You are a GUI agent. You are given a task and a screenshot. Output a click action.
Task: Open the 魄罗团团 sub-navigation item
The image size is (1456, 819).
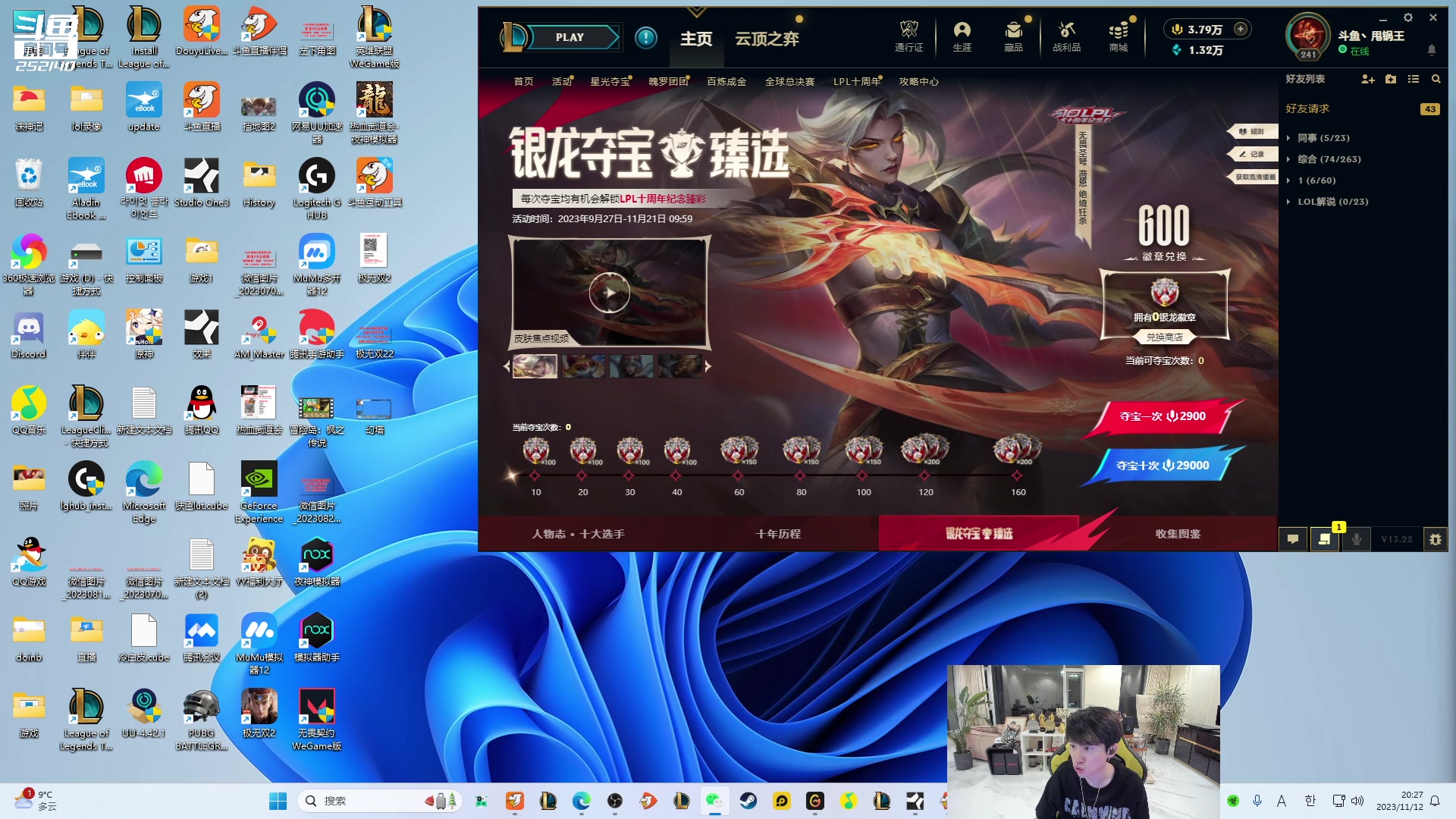point(668,81)
